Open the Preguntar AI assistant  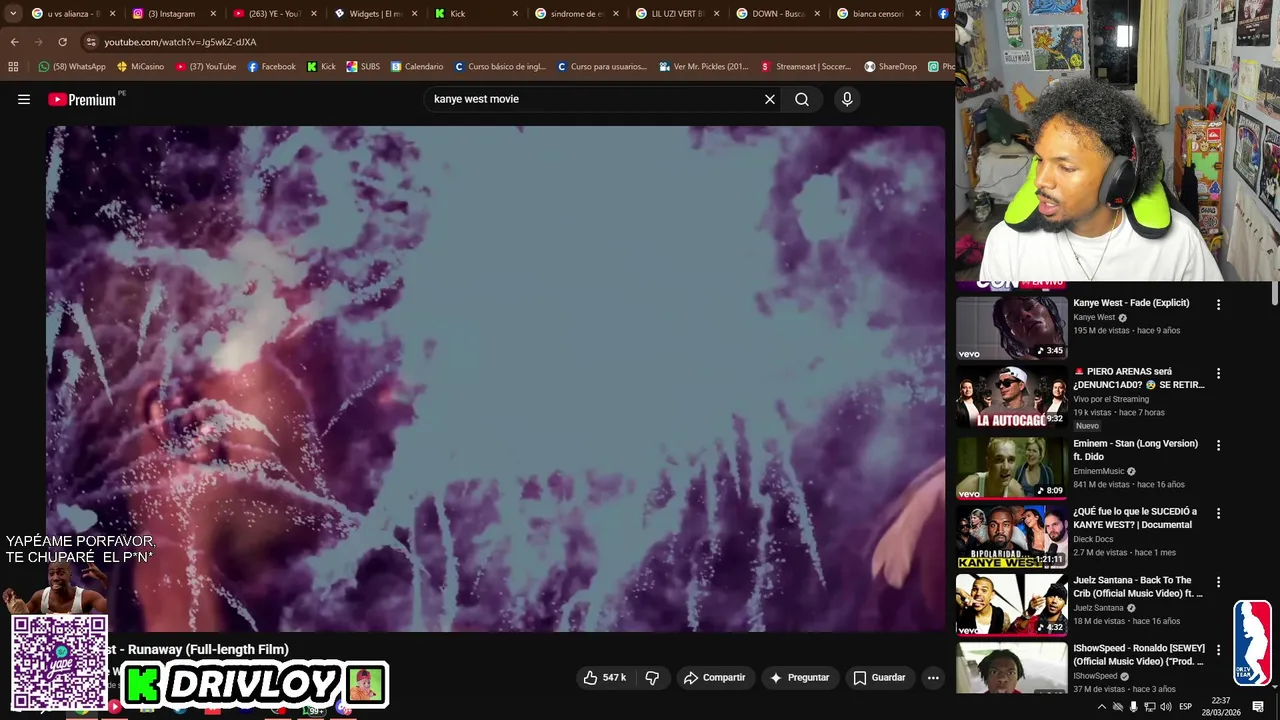point(798,677)
